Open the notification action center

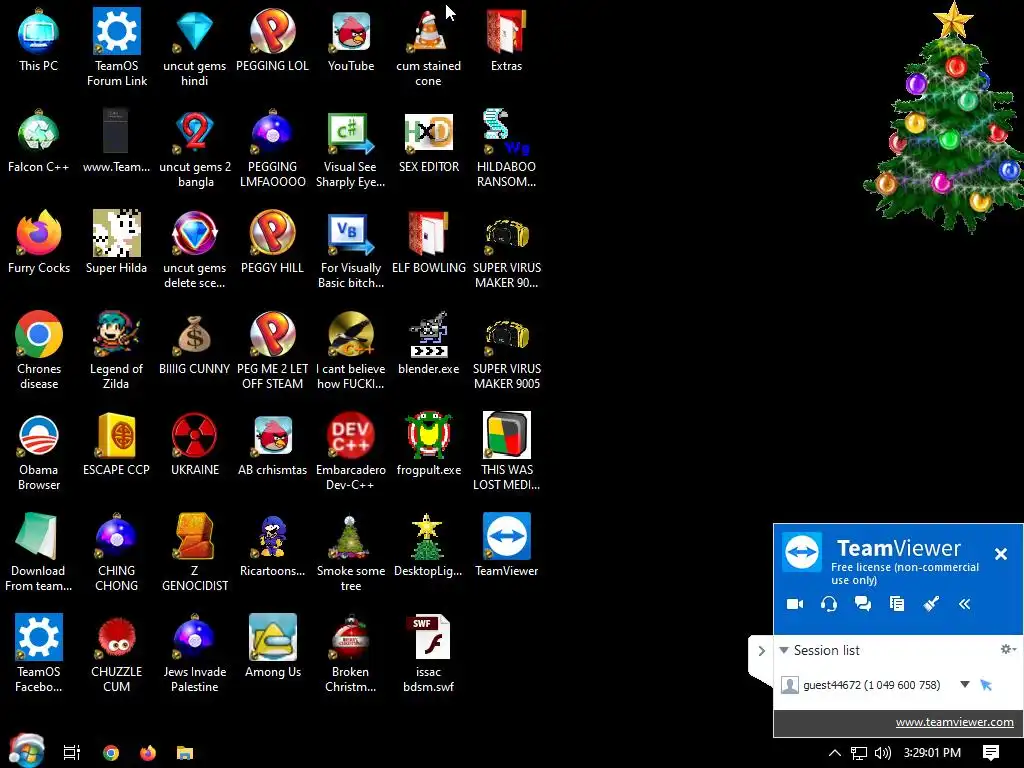pos(991,753)
